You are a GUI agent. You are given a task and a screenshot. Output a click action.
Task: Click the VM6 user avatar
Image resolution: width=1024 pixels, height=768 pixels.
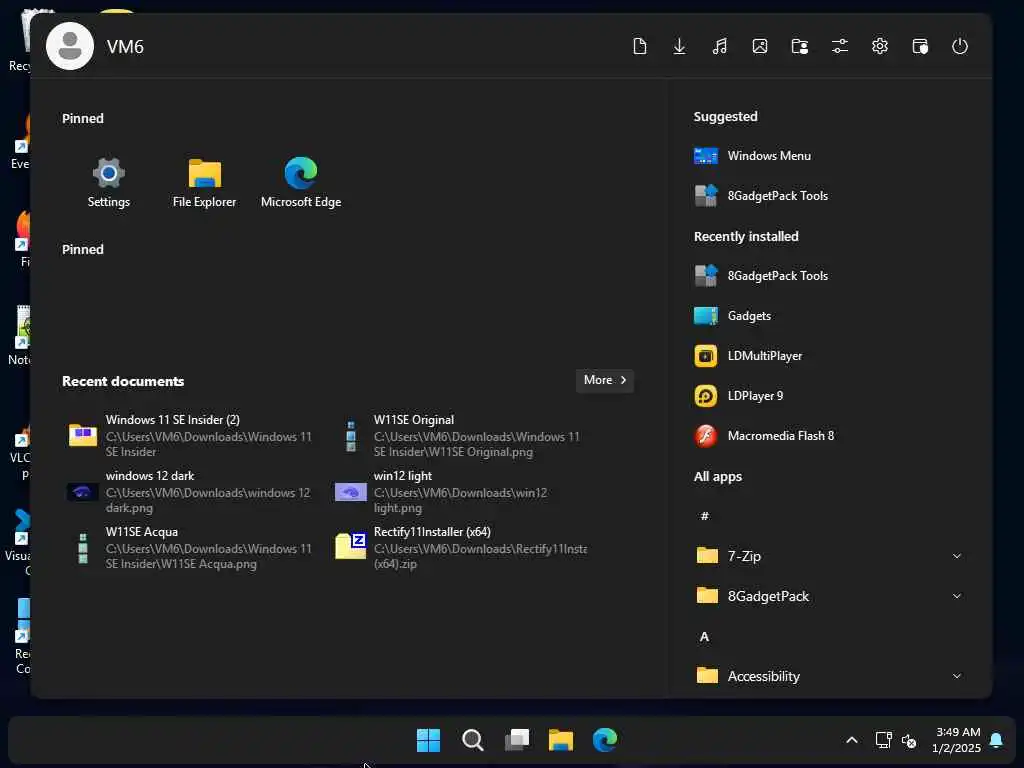[70, 46]
